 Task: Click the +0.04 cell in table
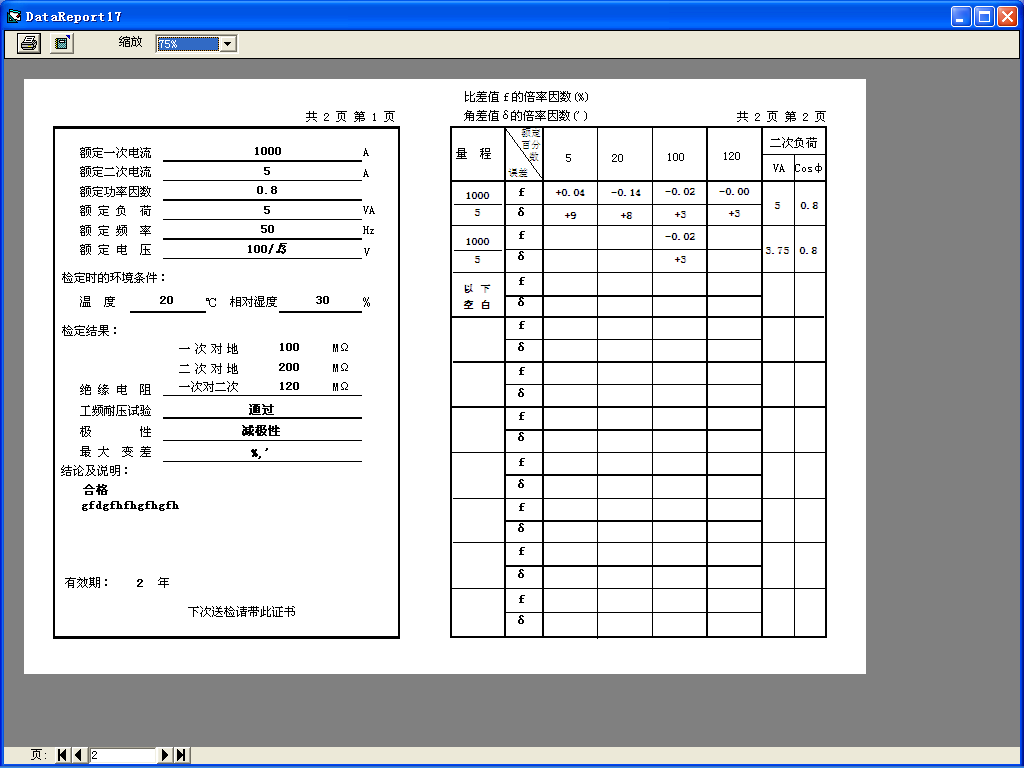point(570,192)
